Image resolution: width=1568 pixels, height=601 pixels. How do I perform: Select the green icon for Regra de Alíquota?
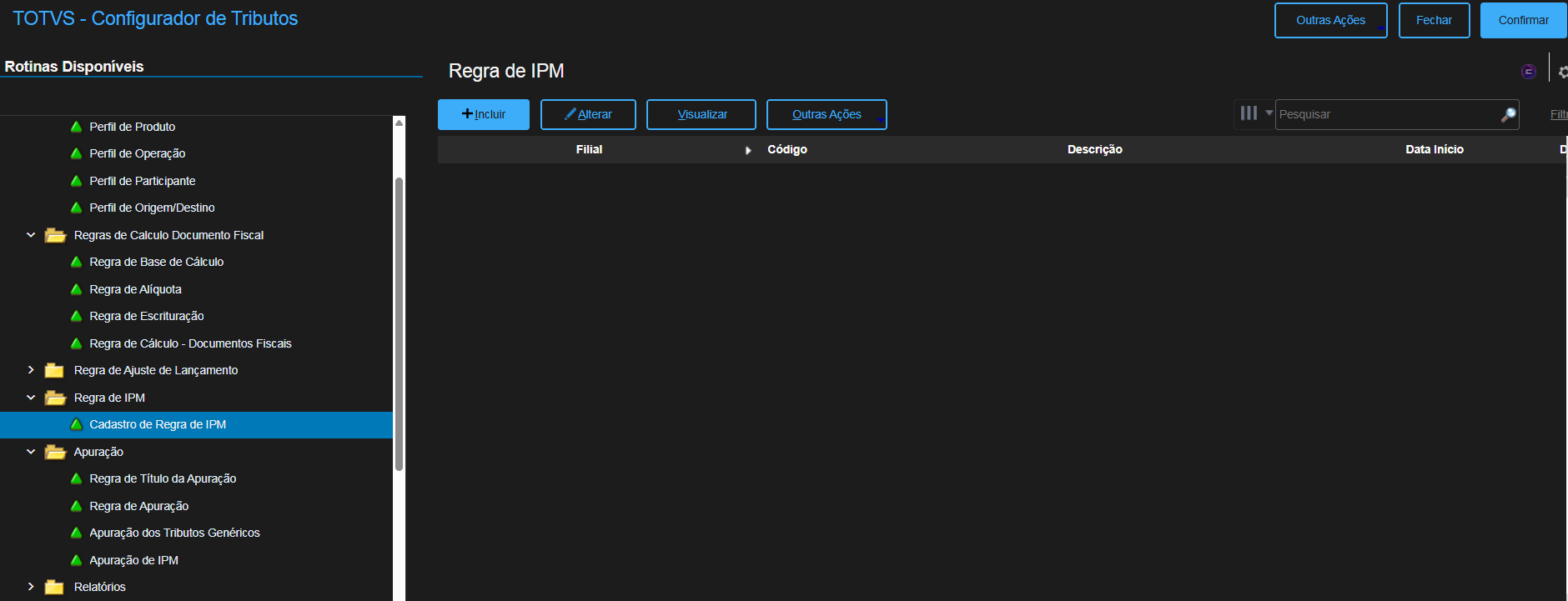pyautogui.click(x=76, y=289)
